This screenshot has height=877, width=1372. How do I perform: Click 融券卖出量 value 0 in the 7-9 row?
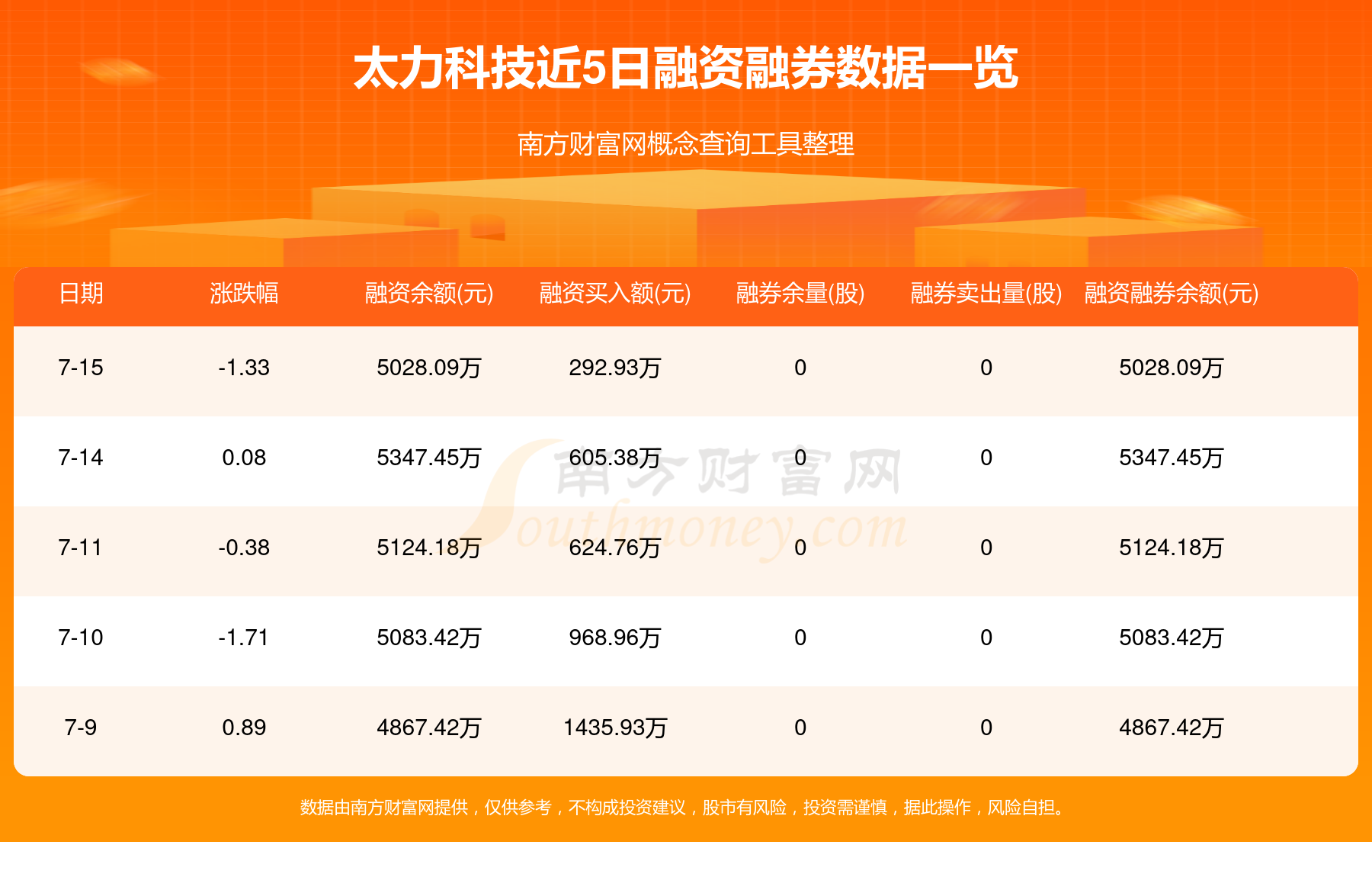pos(986,728)
